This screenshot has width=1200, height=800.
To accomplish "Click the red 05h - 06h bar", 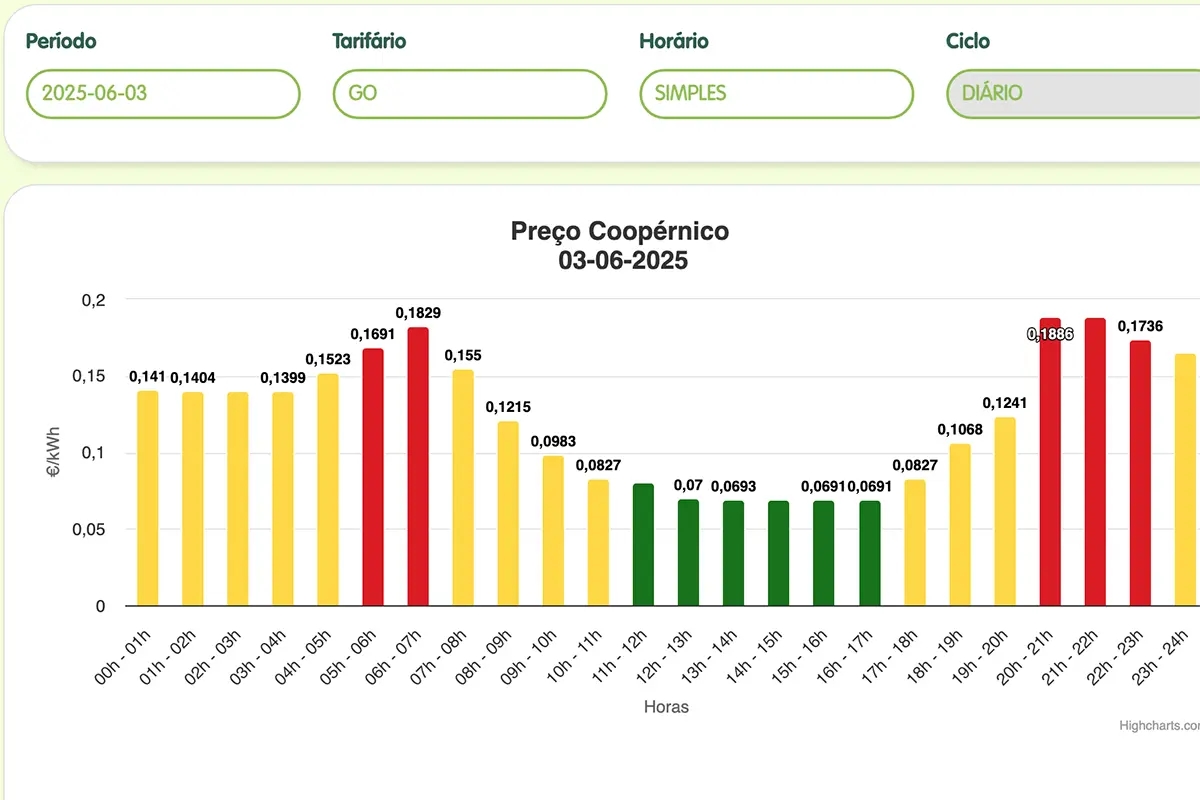I will tap(373, 477).
